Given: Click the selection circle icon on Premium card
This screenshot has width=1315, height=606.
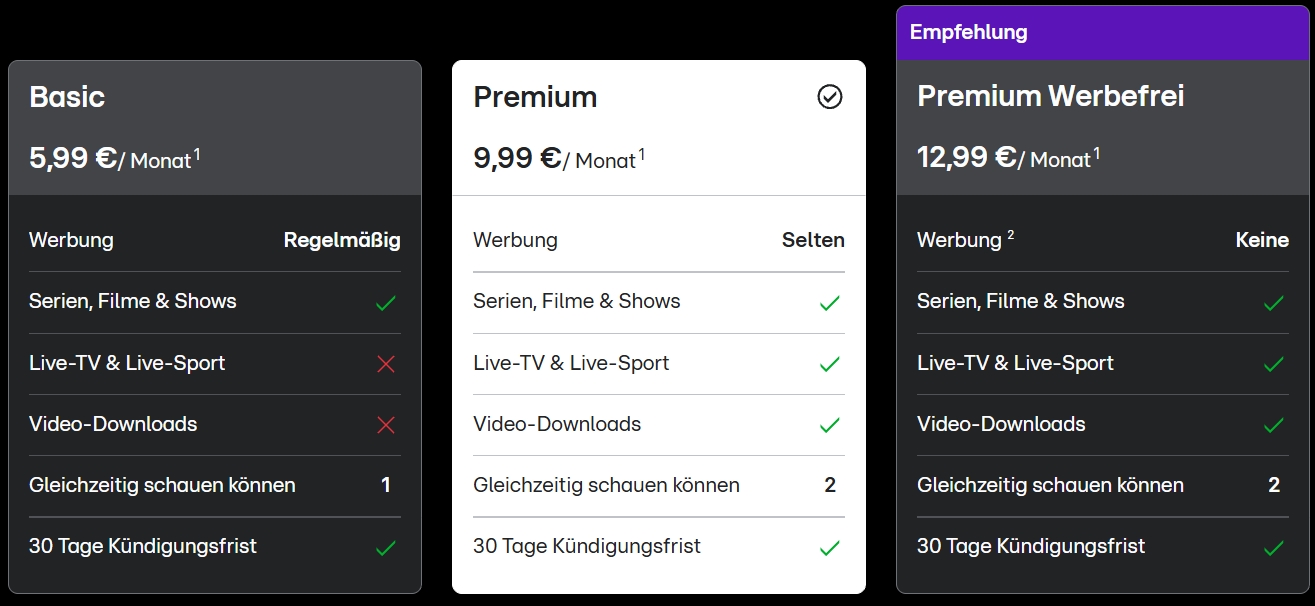Looking at the screenshot, I should coord(829,96).
